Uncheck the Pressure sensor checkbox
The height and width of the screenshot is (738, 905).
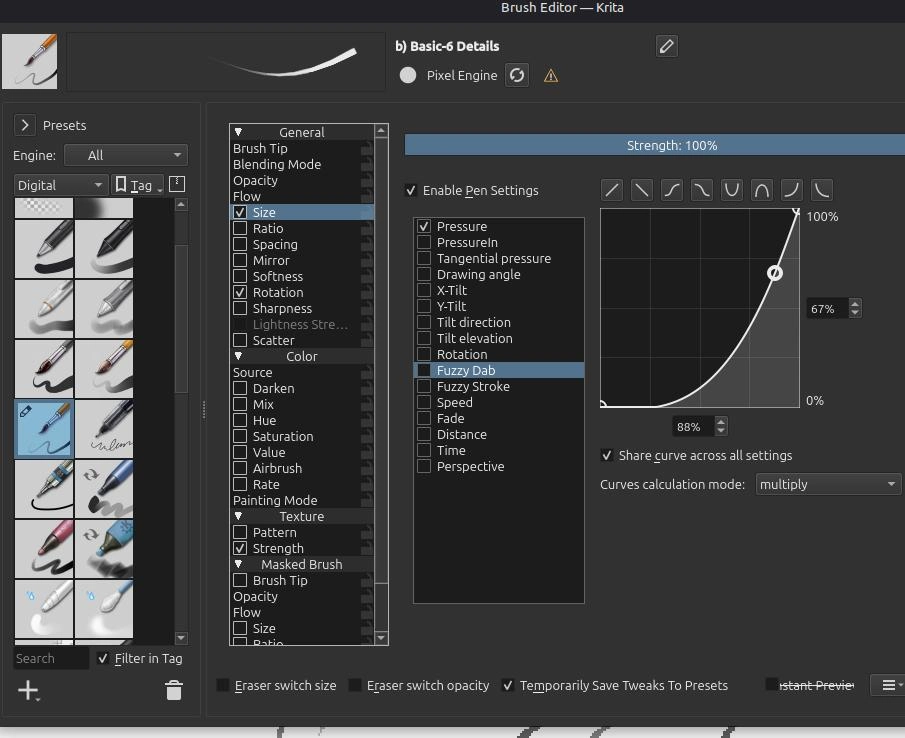pos(424,226)
